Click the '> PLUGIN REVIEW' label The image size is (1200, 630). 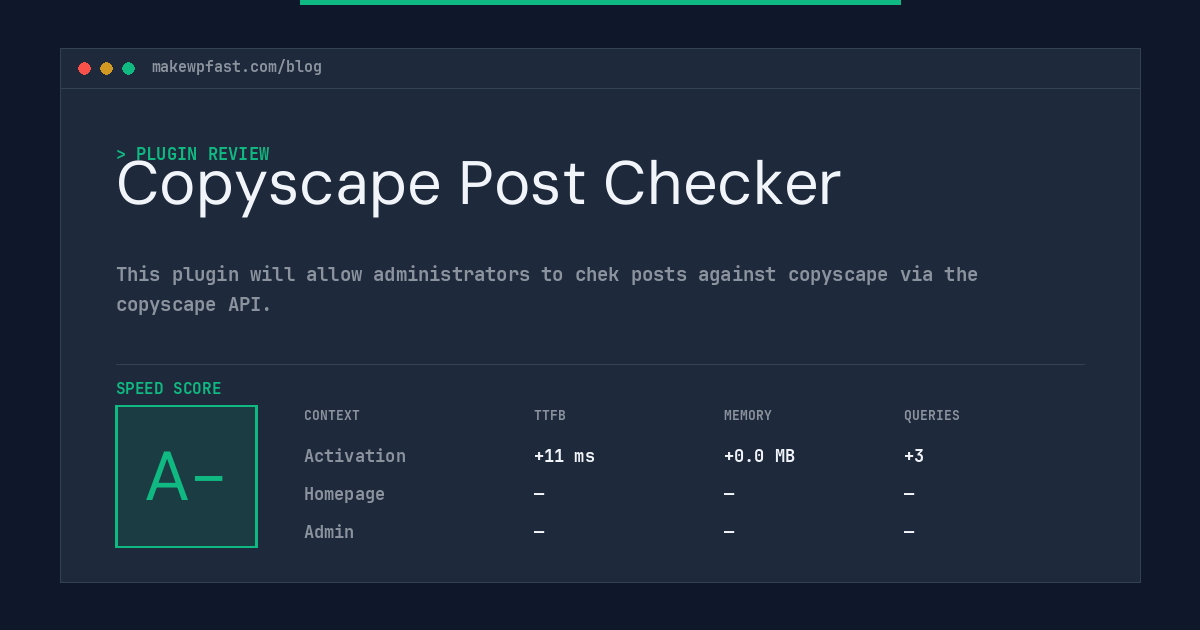click(x=193, y=154)
